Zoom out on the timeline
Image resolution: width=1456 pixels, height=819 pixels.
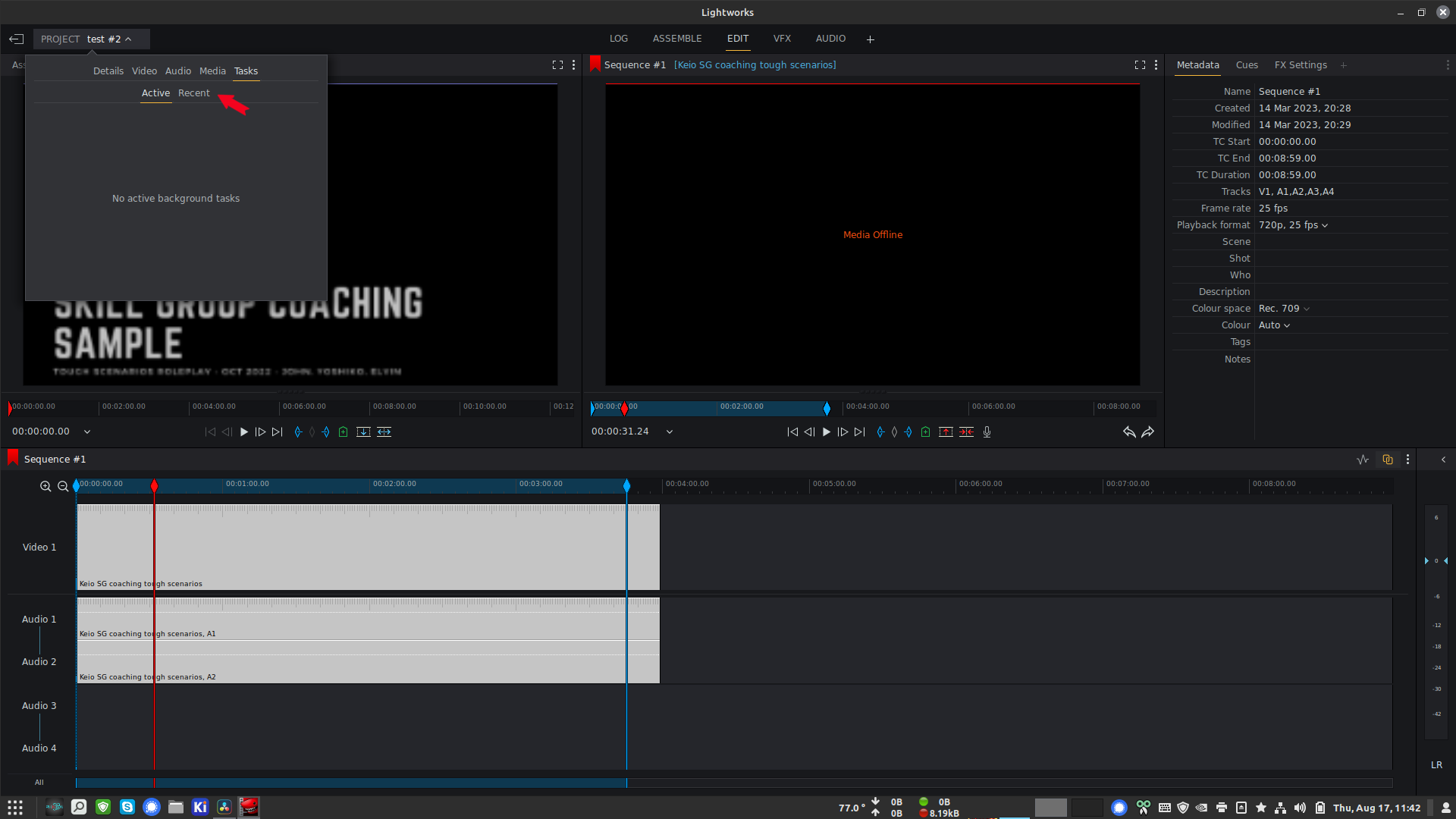point(63,486)
